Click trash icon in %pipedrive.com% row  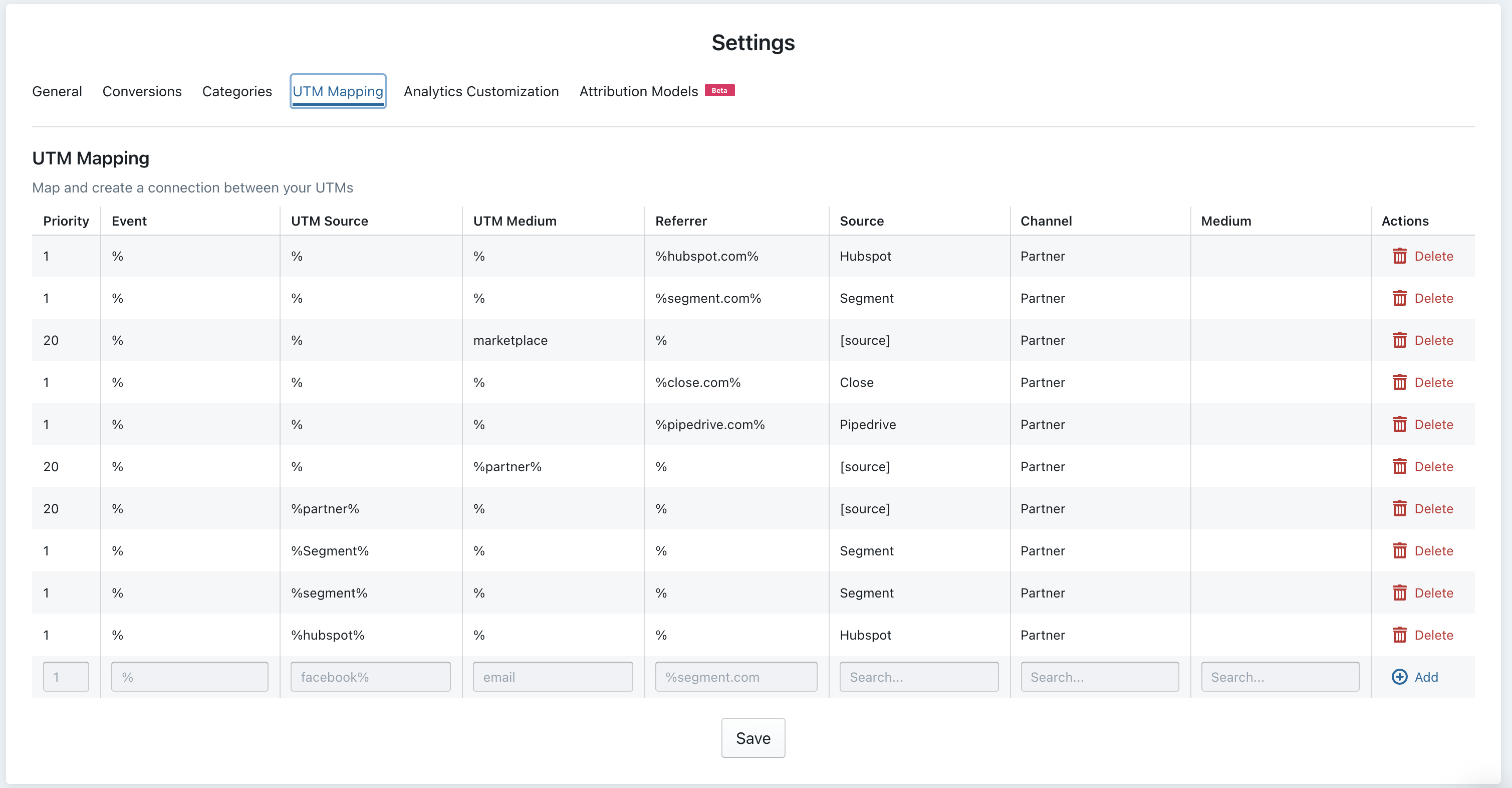[1399, 425]
